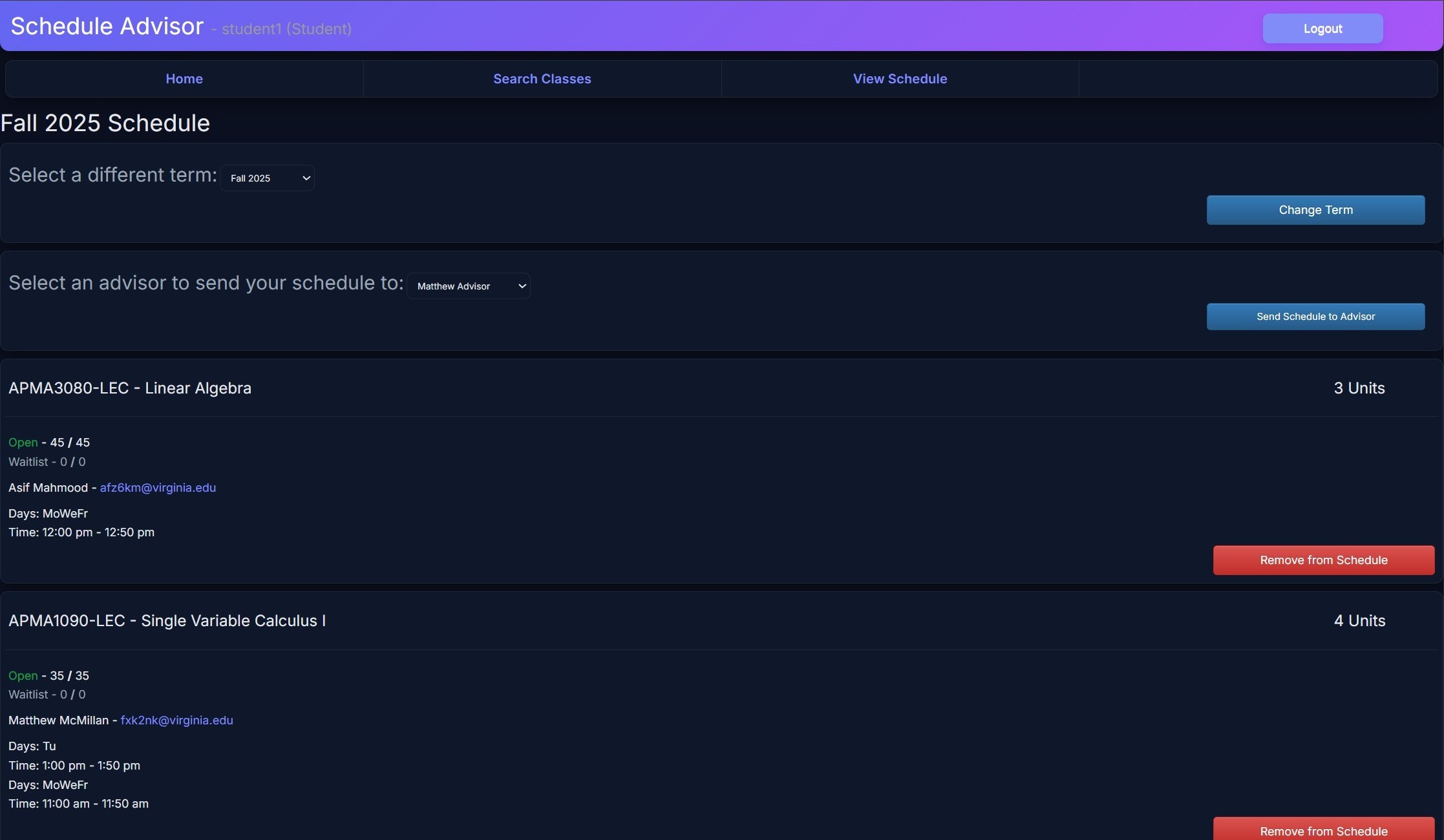Click the 4 Units label
Image resolution: width=1444 pixels, height=840 pixels.
(1359, 621)
